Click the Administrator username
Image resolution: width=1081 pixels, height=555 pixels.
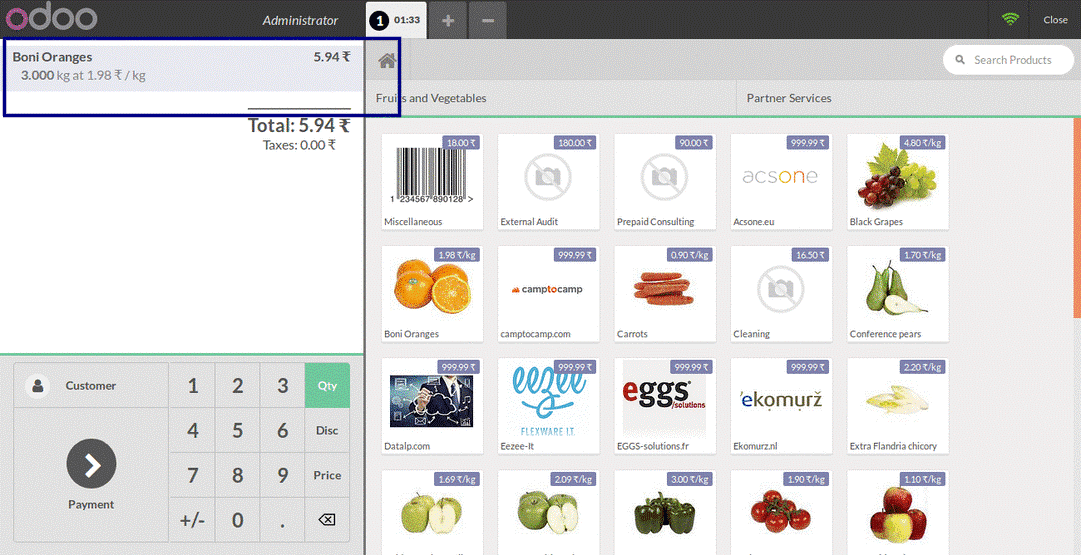point(301,21)
